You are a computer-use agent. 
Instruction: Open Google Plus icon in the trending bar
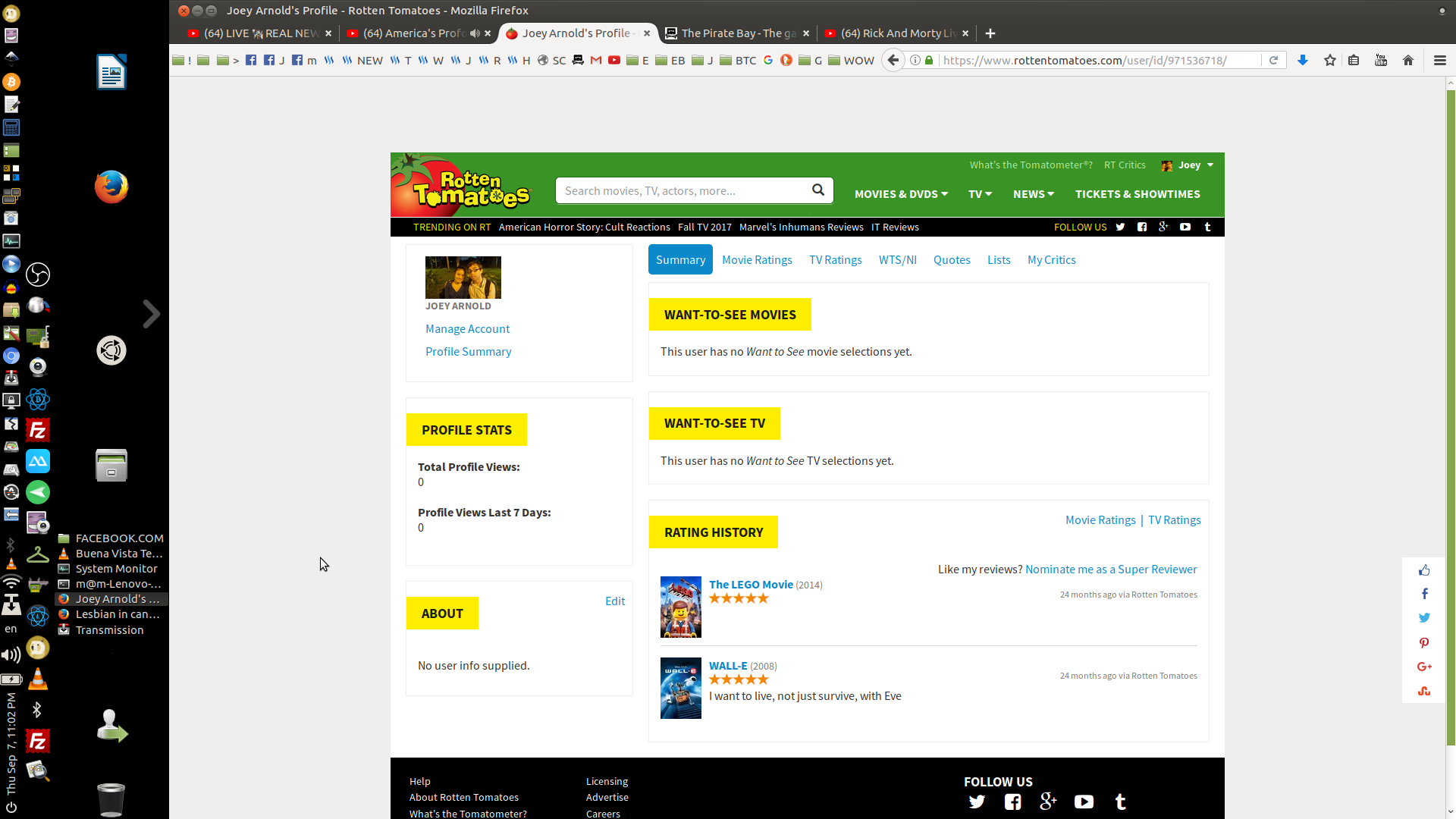point(1163,227)
